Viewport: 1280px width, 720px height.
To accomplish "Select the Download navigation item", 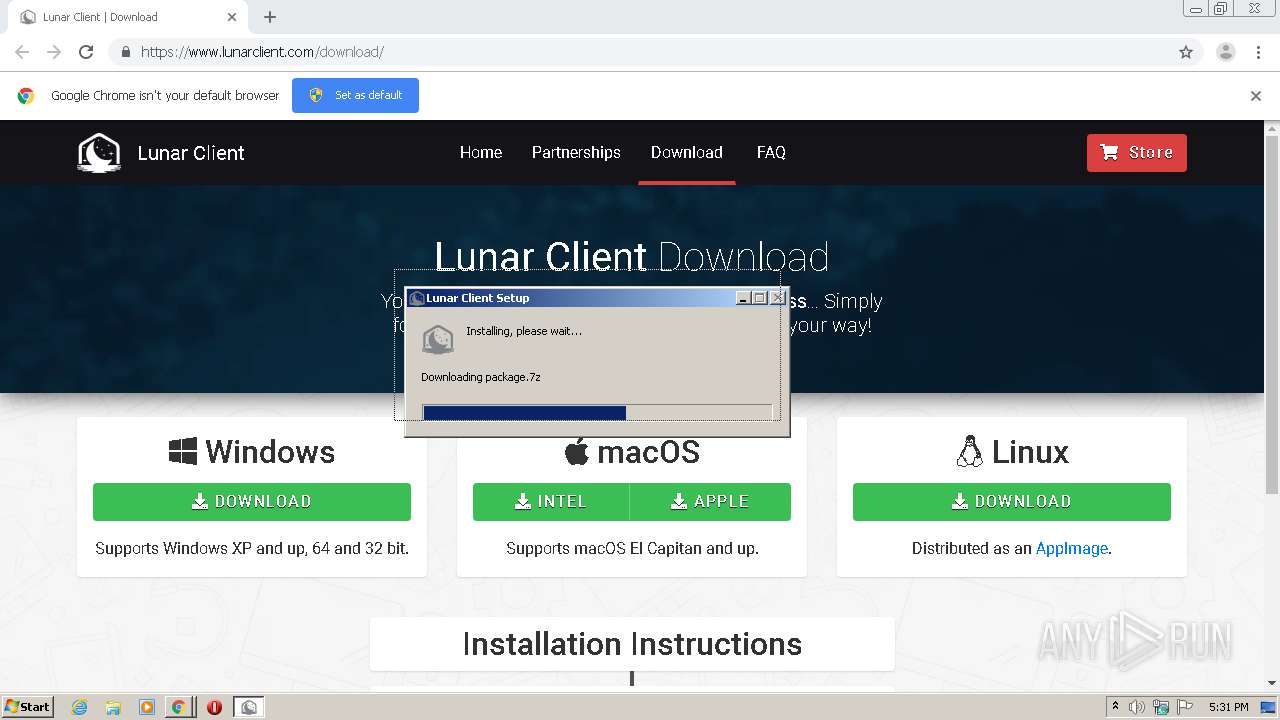I will coord(686,152).
